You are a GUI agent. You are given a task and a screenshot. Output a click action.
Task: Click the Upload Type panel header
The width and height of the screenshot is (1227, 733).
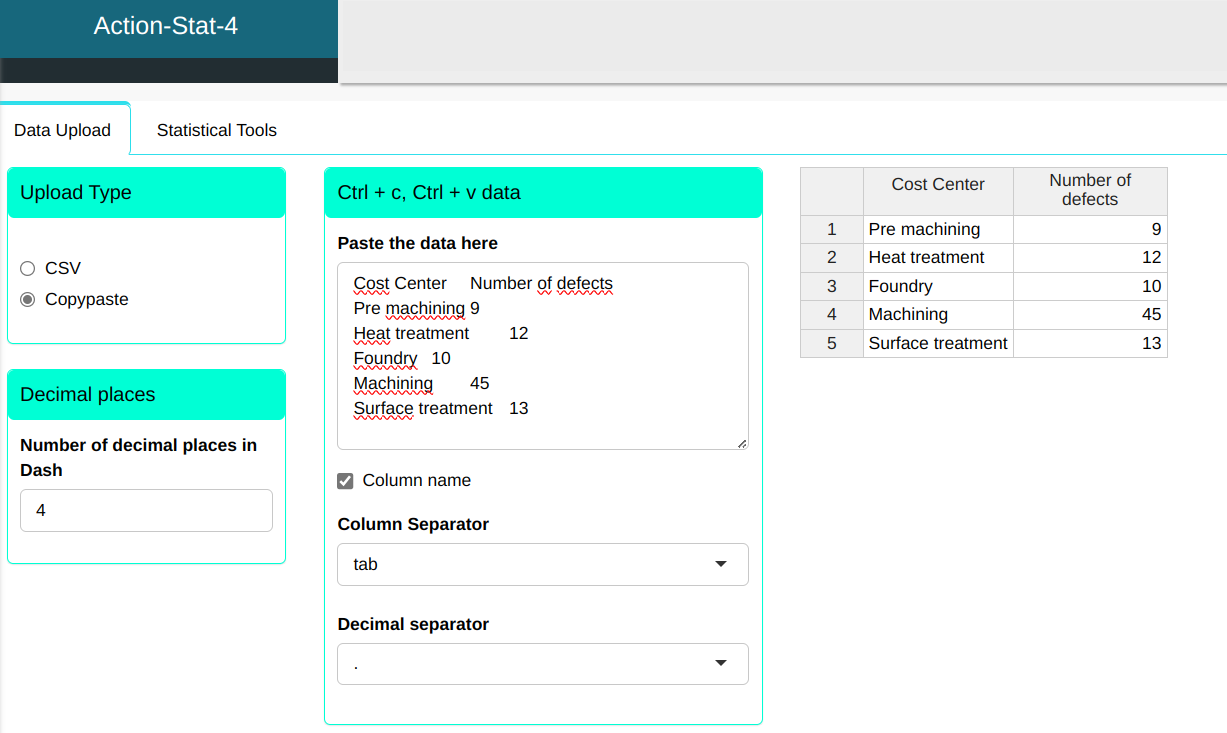(146, 193)
